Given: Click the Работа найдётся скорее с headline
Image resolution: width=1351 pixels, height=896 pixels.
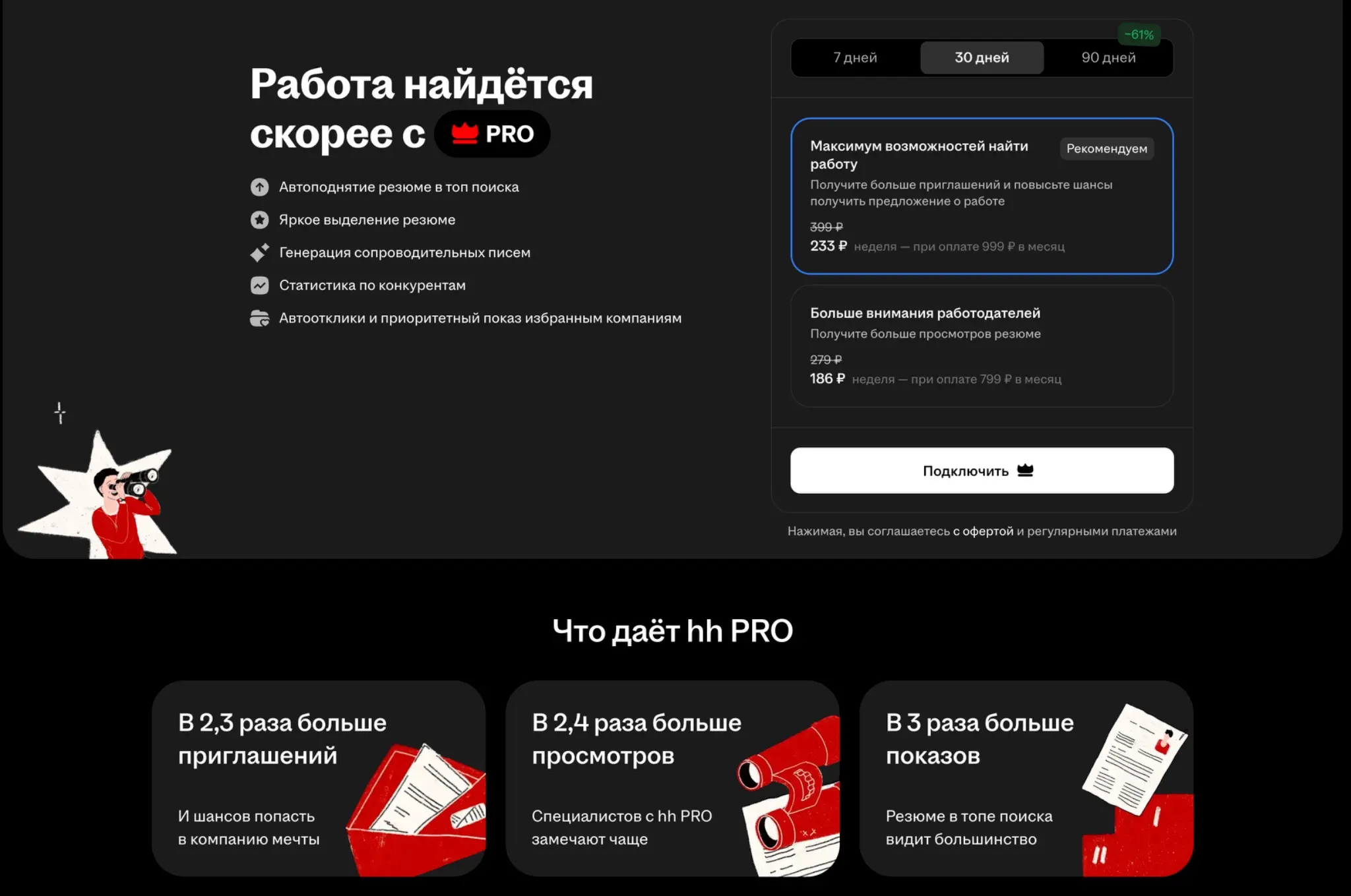Looking at the screenshot, I should coord(421,109).
